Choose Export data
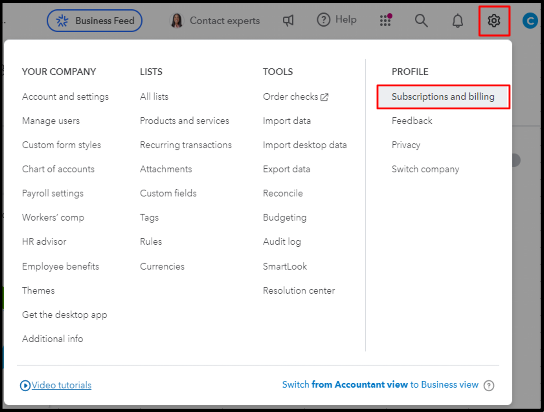Image resolution: width=544 pixels, height=412 pixels. pyautogui.click(x=287, y=169)
